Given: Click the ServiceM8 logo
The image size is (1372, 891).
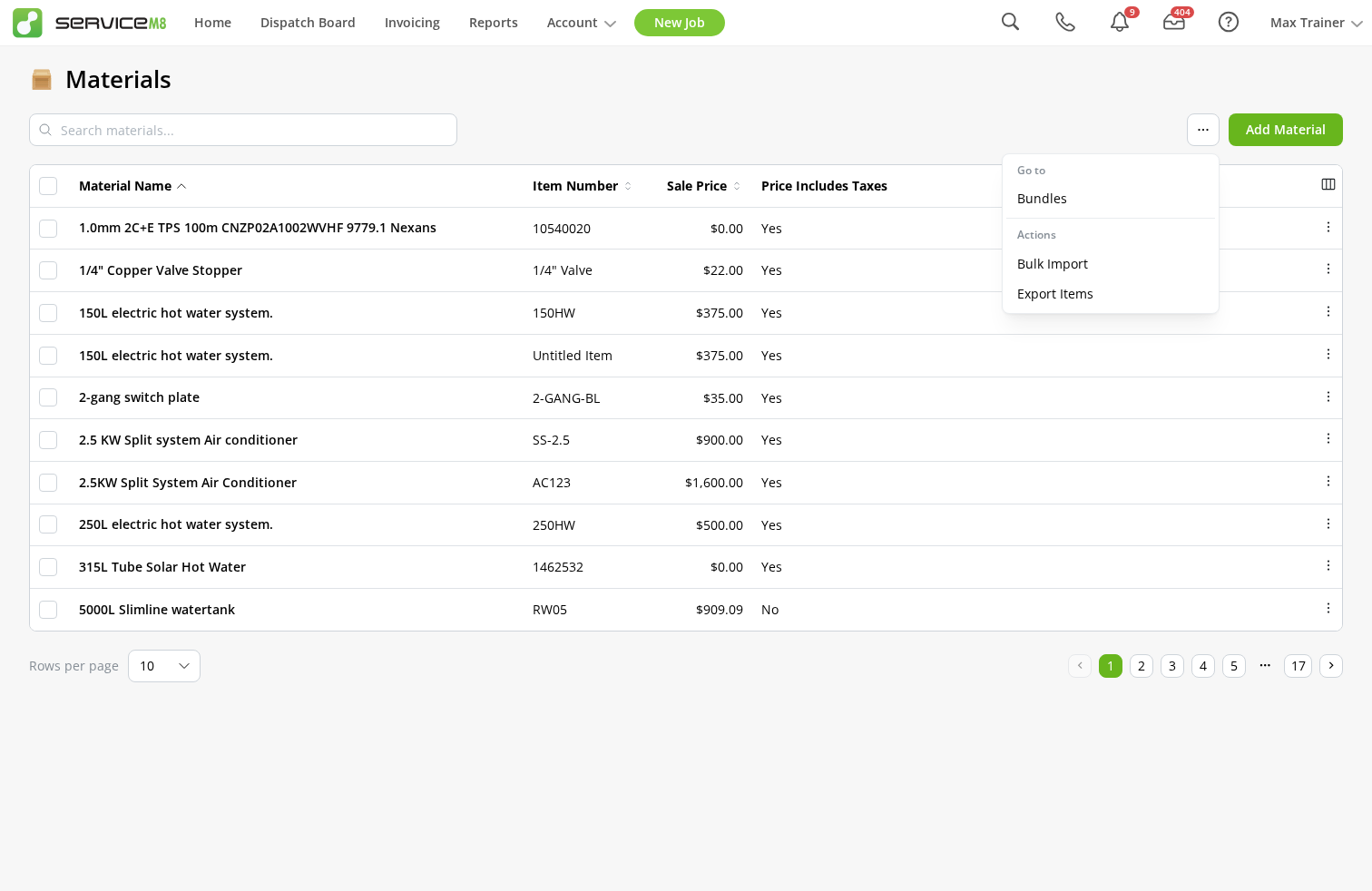Looking at the screenshot, I should point(89,23).
